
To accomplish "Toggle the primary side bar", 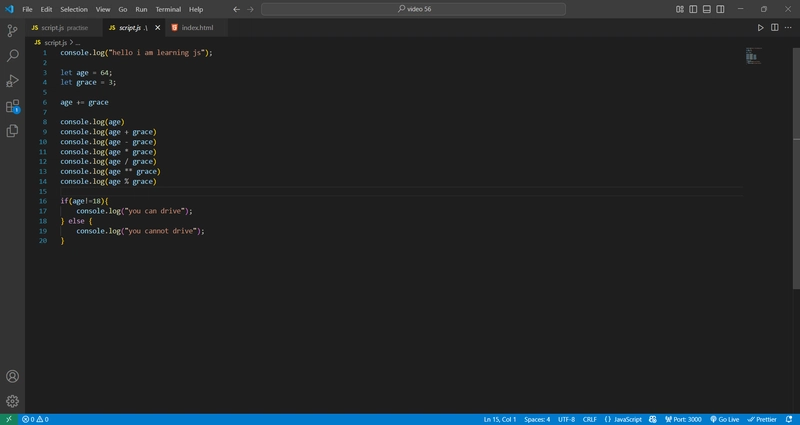I will click(x=693, y=9).
